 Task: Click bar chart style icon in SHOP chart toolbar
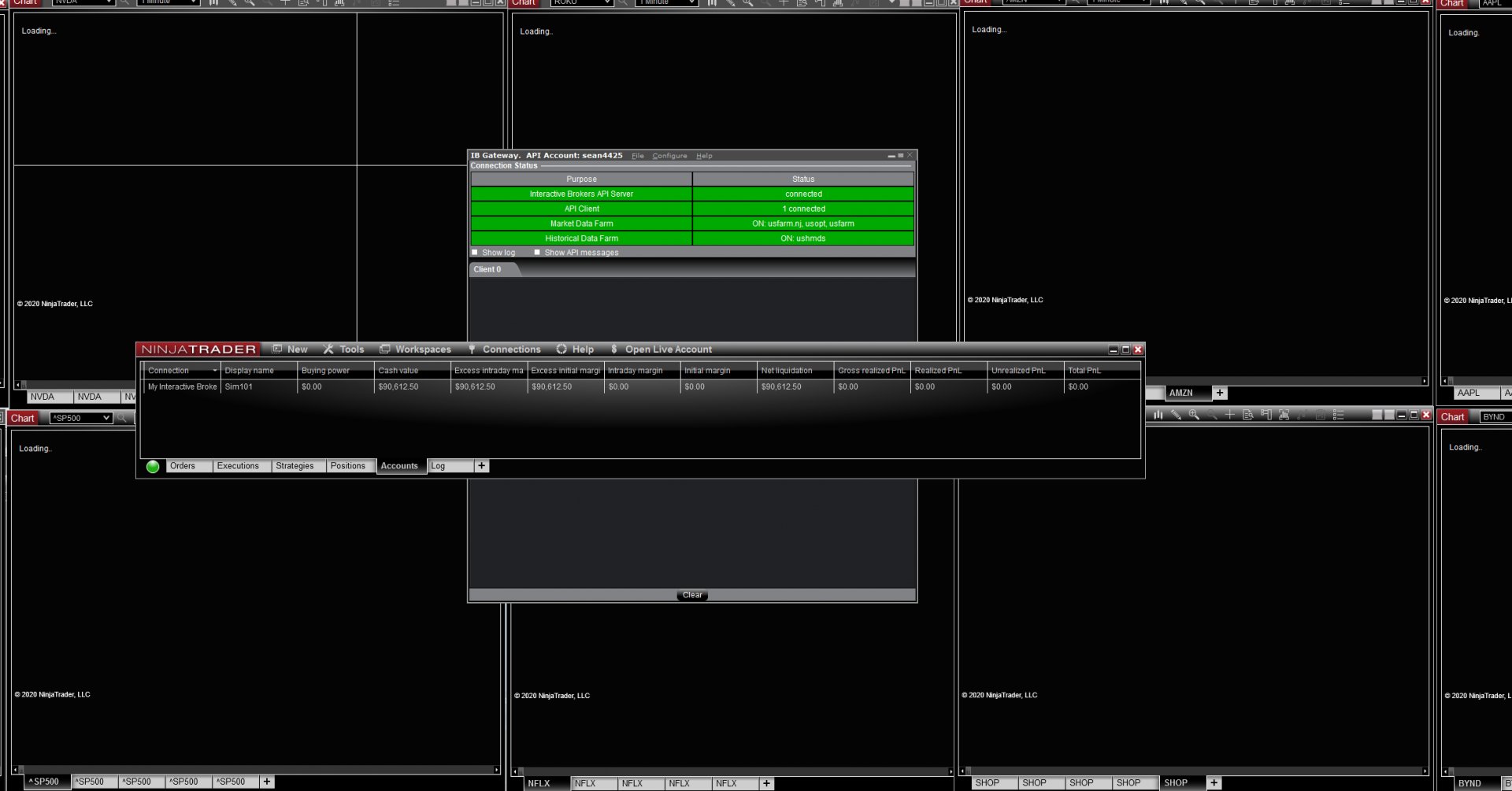pyautogui.click(x=1158, y=415)
